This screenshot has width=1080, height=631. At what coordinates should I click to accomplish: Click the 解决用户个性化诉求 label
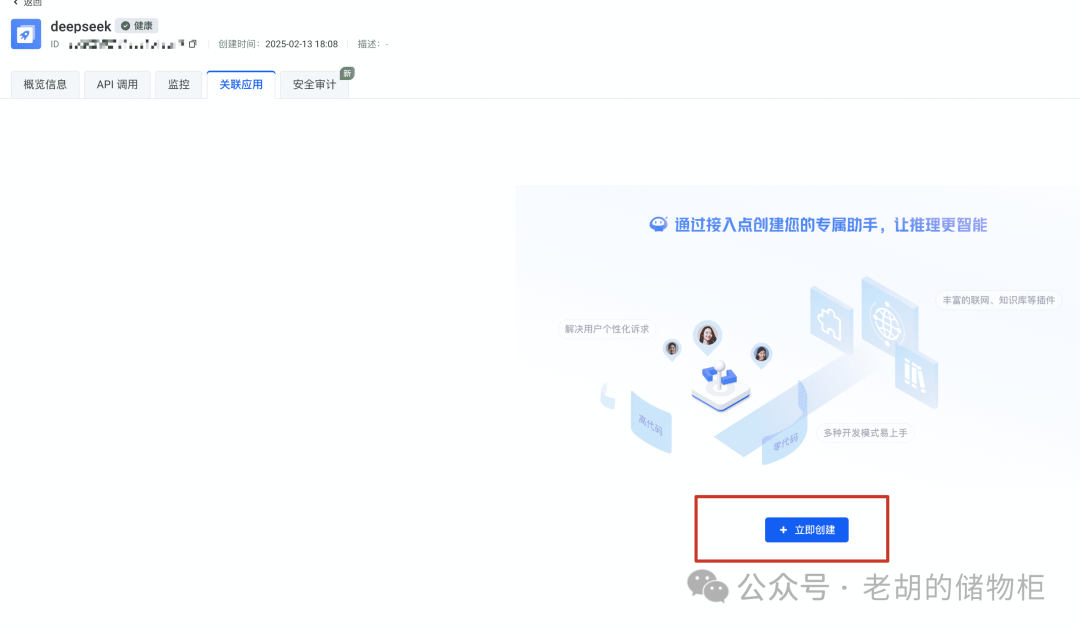(x=607, y=329)
